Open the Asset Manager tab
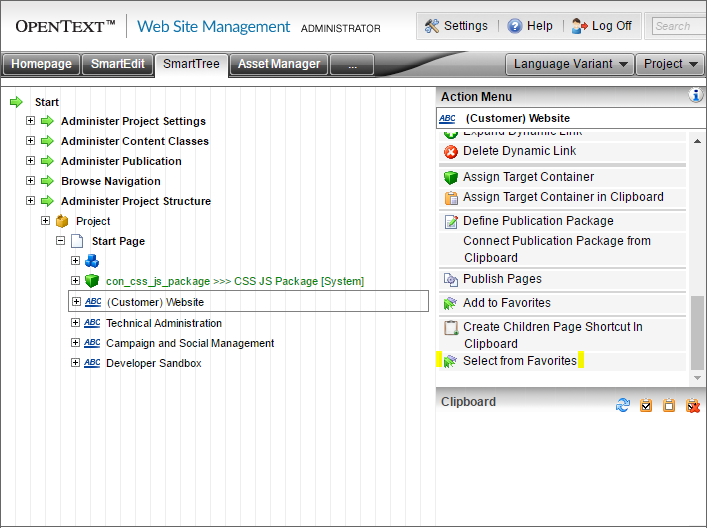The width and height of the screenshot is (707, 528). tap(279, 64)
